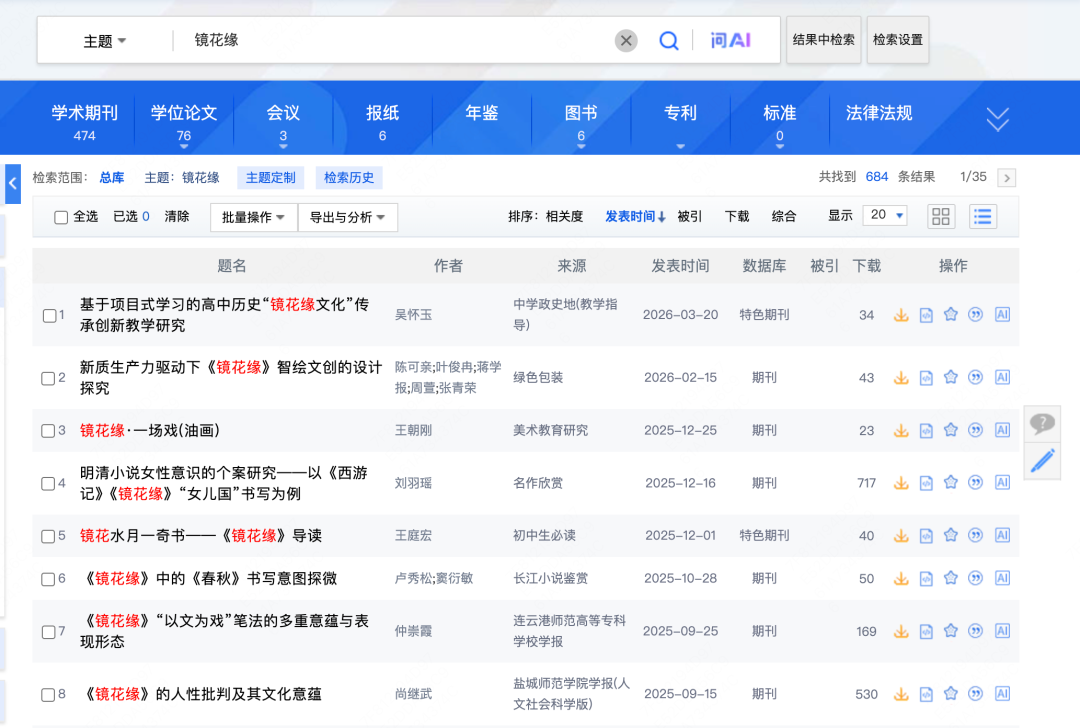Select result 6 checkbox
1080x728 pixels.
(x=48, y=579)
